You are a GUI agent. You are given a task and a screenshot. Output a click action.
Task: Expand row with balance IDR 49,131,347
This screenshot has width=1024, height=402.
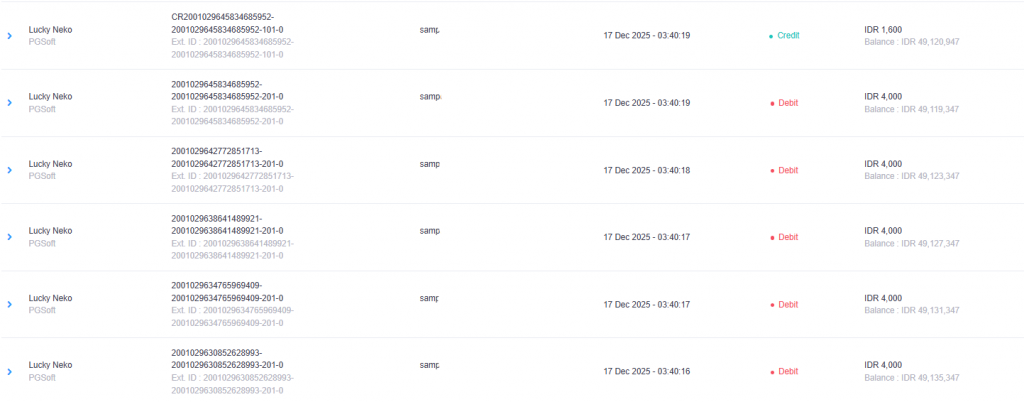(9, 304)
